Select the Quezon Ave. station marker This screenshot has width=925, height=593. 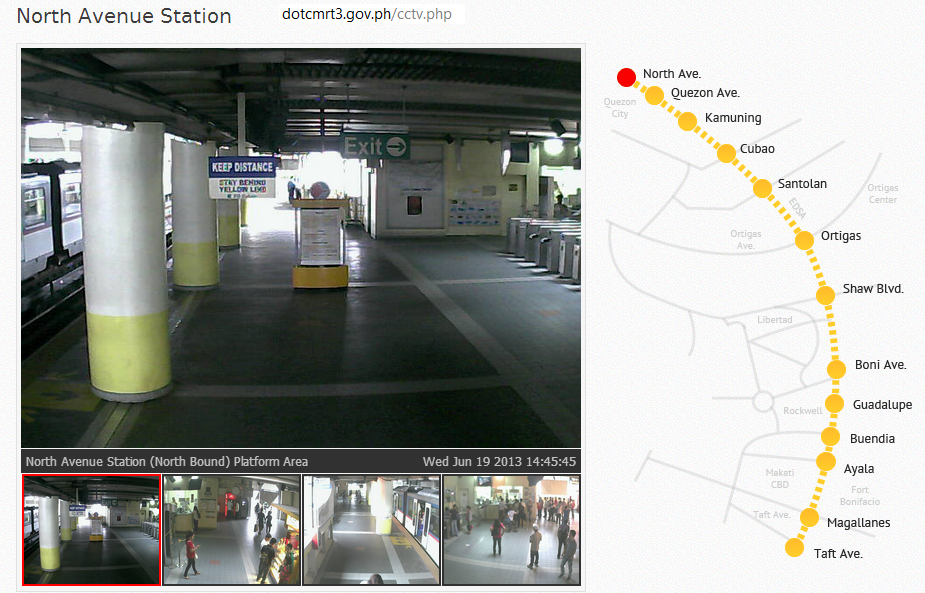[x=655, y=94]
